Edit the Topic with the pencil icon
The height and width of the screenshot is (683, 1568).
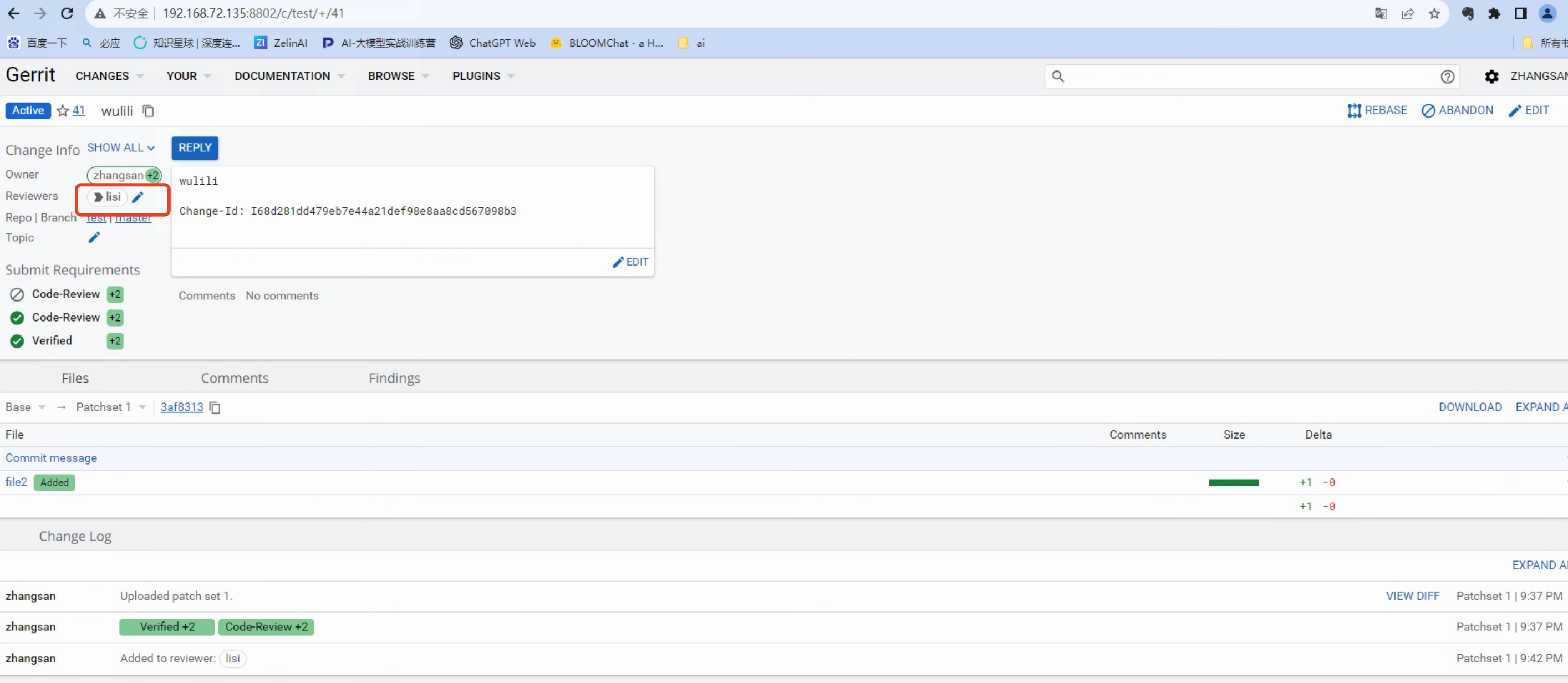tap(94, 237)
